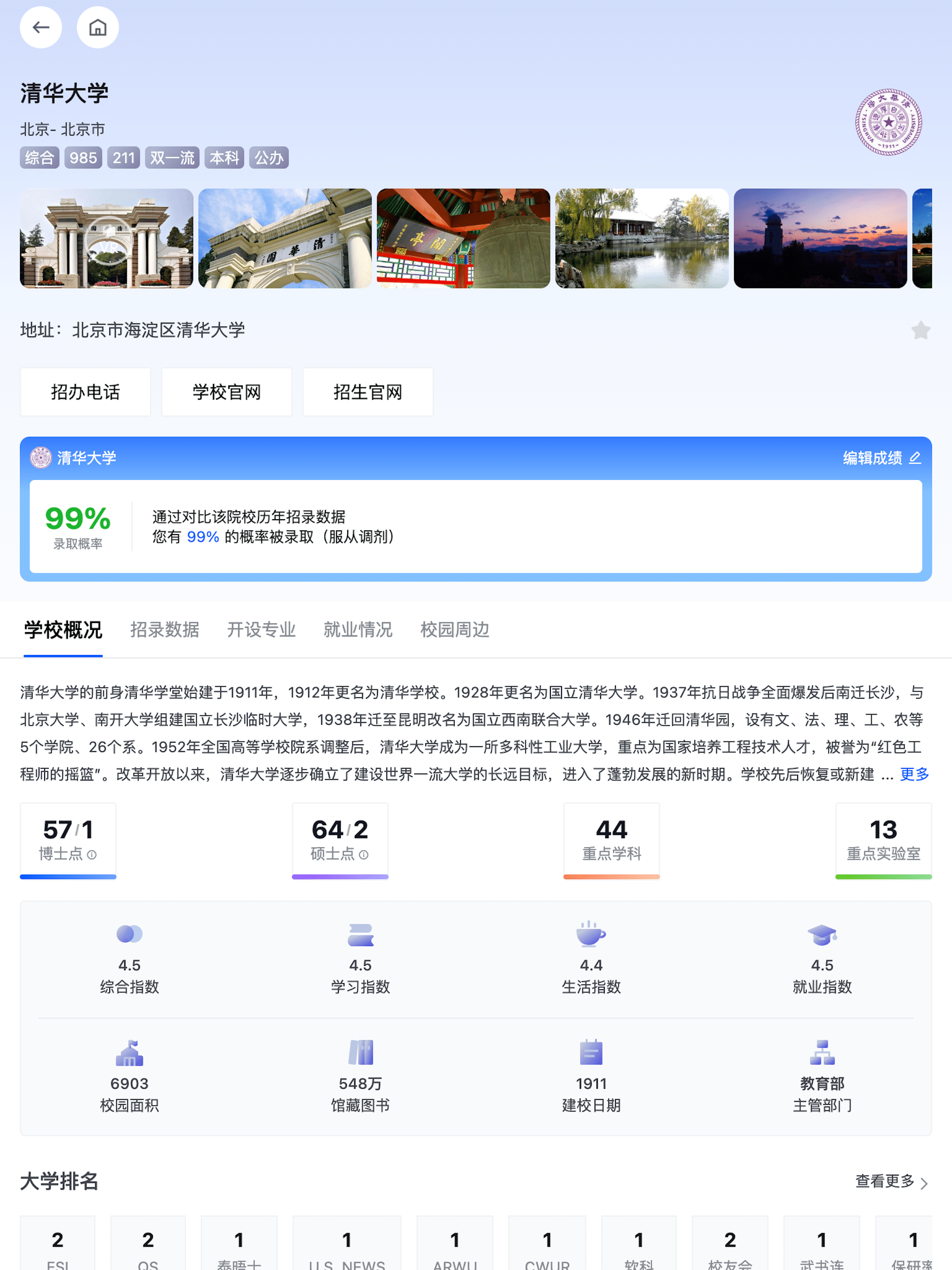Open the 57/1 博士点 card
This screenshot has width=952, height=1270.
click(68, 840)
